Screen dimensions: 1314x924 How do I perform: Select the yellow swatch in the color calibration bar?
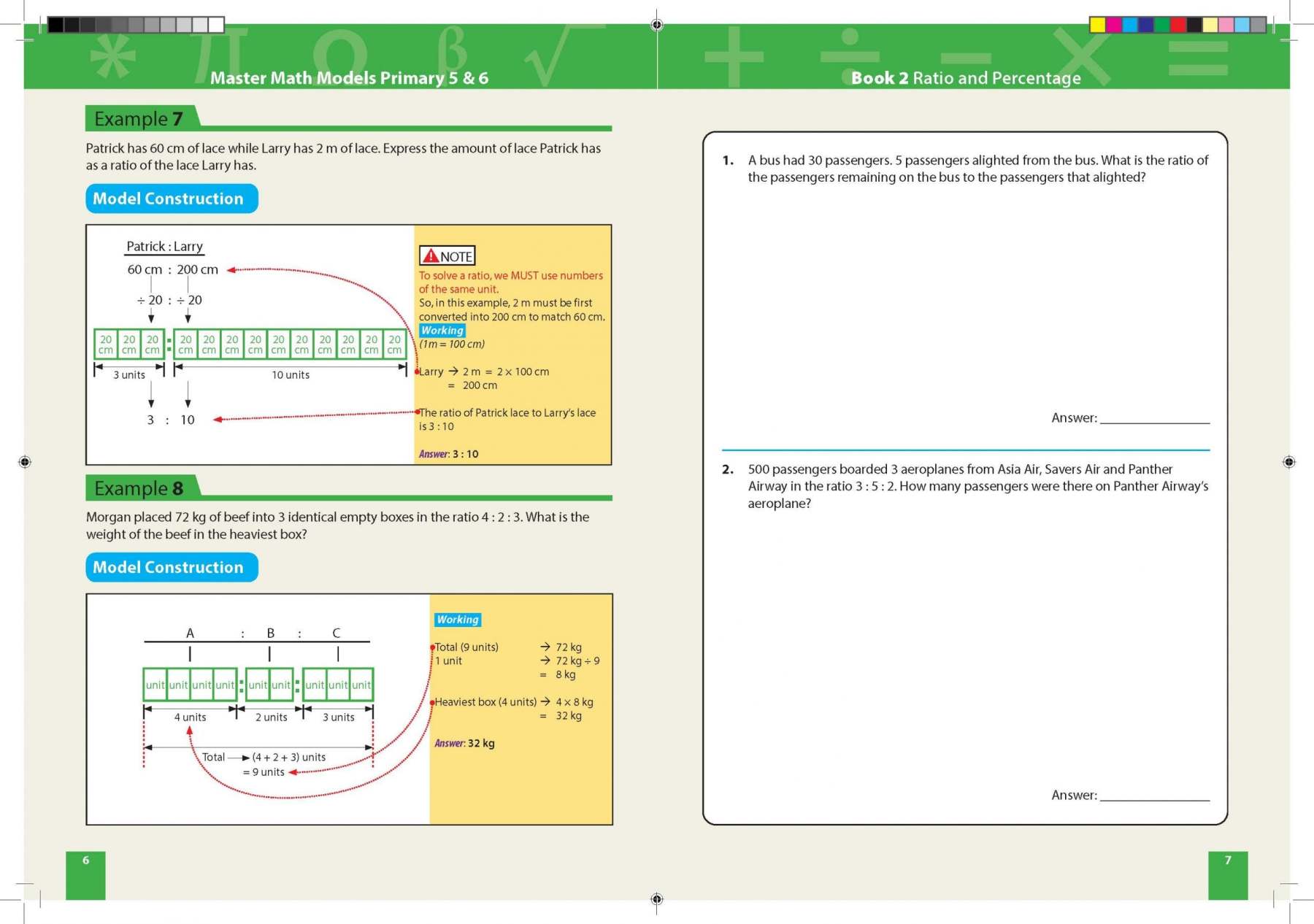tap(1096, 23)
